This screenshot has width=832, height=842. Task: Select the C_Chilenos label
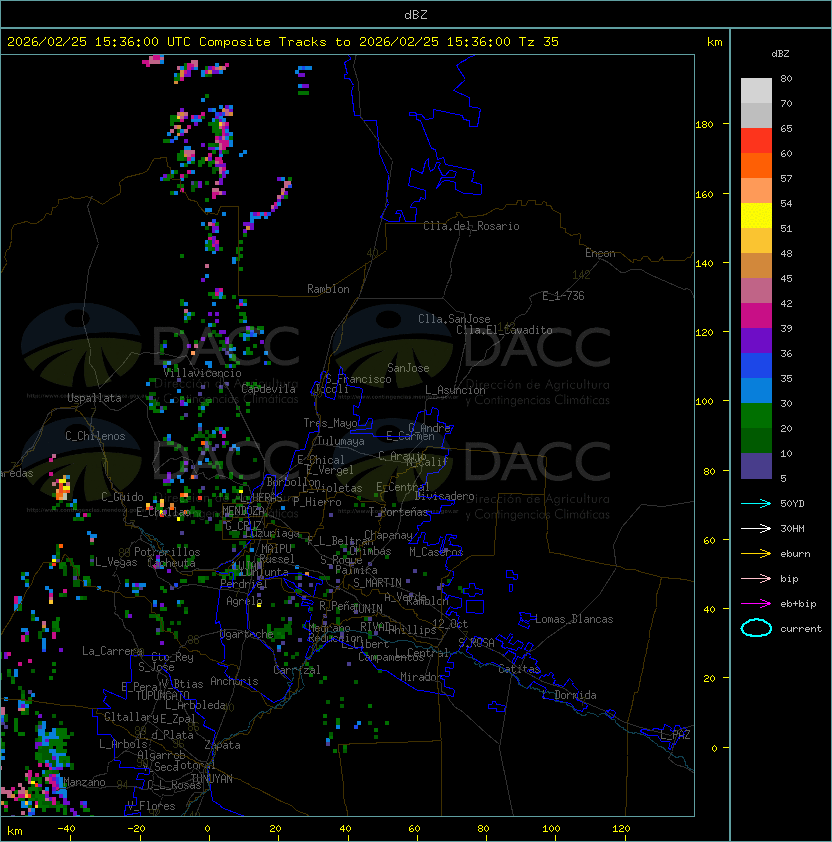click(95, 436)
